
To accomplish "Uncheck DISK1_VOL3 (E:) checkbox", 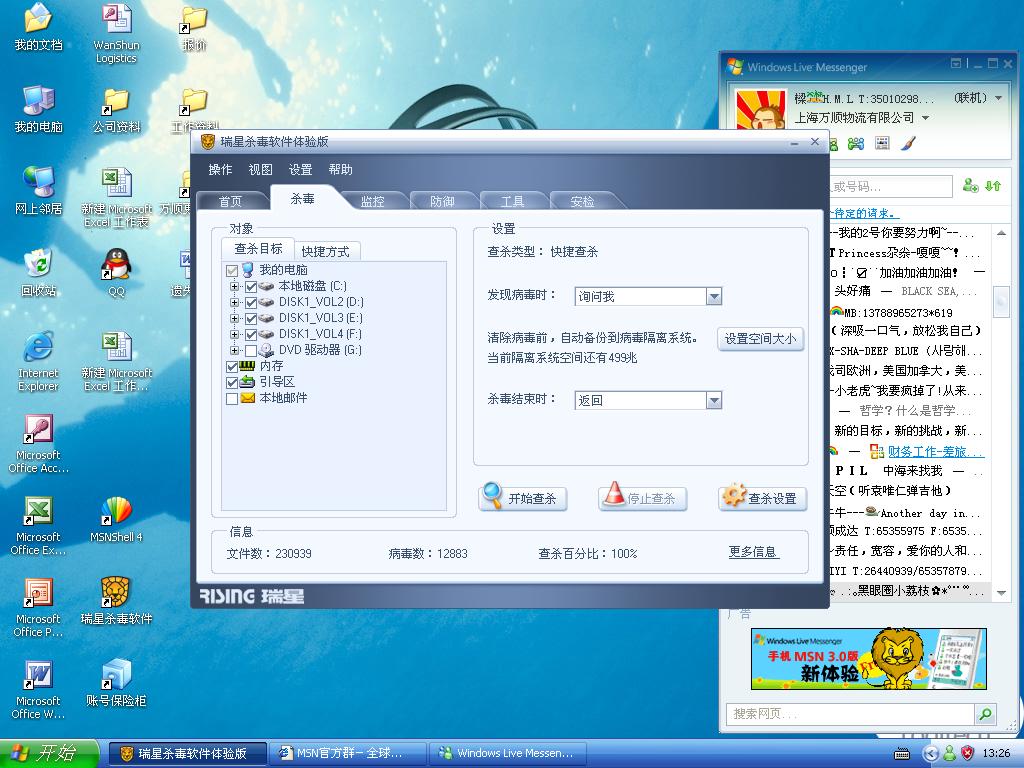I will pos(251,319).
